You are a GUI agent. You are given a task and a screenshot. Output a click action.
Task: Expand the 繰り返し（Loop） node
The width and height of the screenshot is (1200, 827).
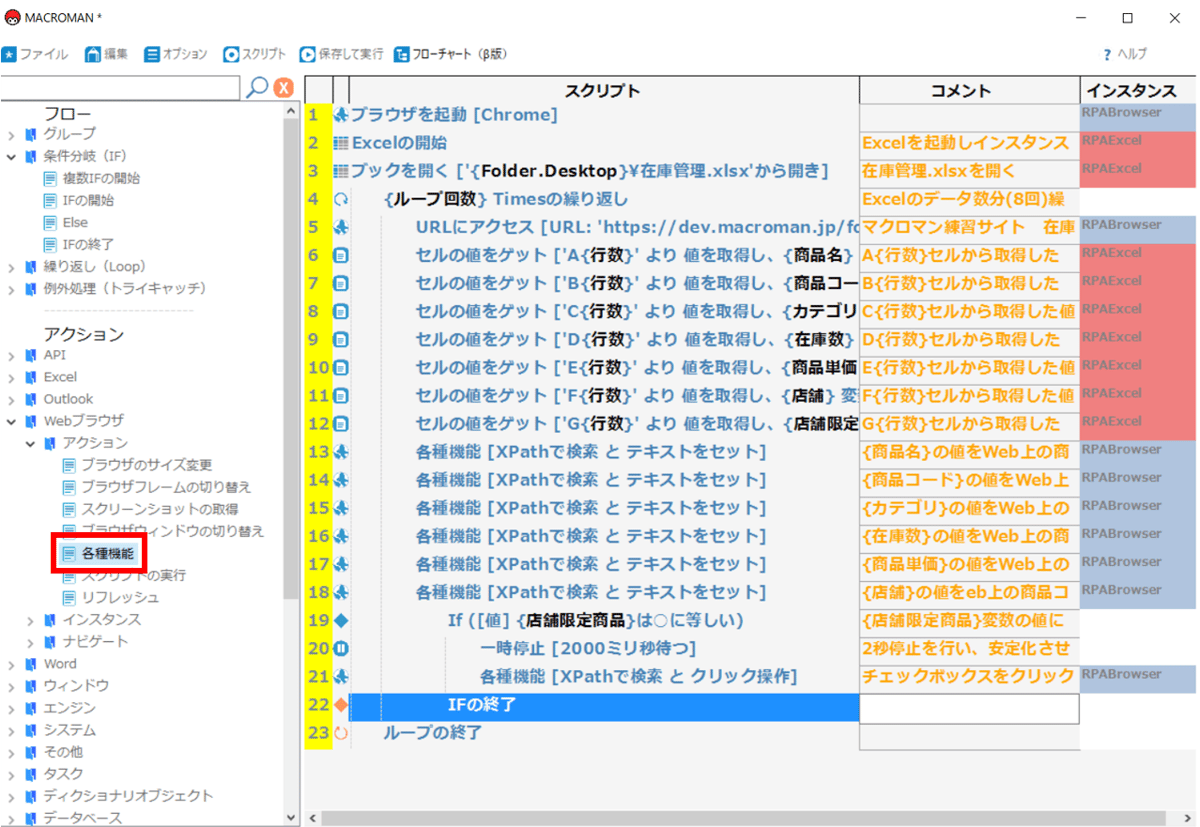tap(11, 266)
